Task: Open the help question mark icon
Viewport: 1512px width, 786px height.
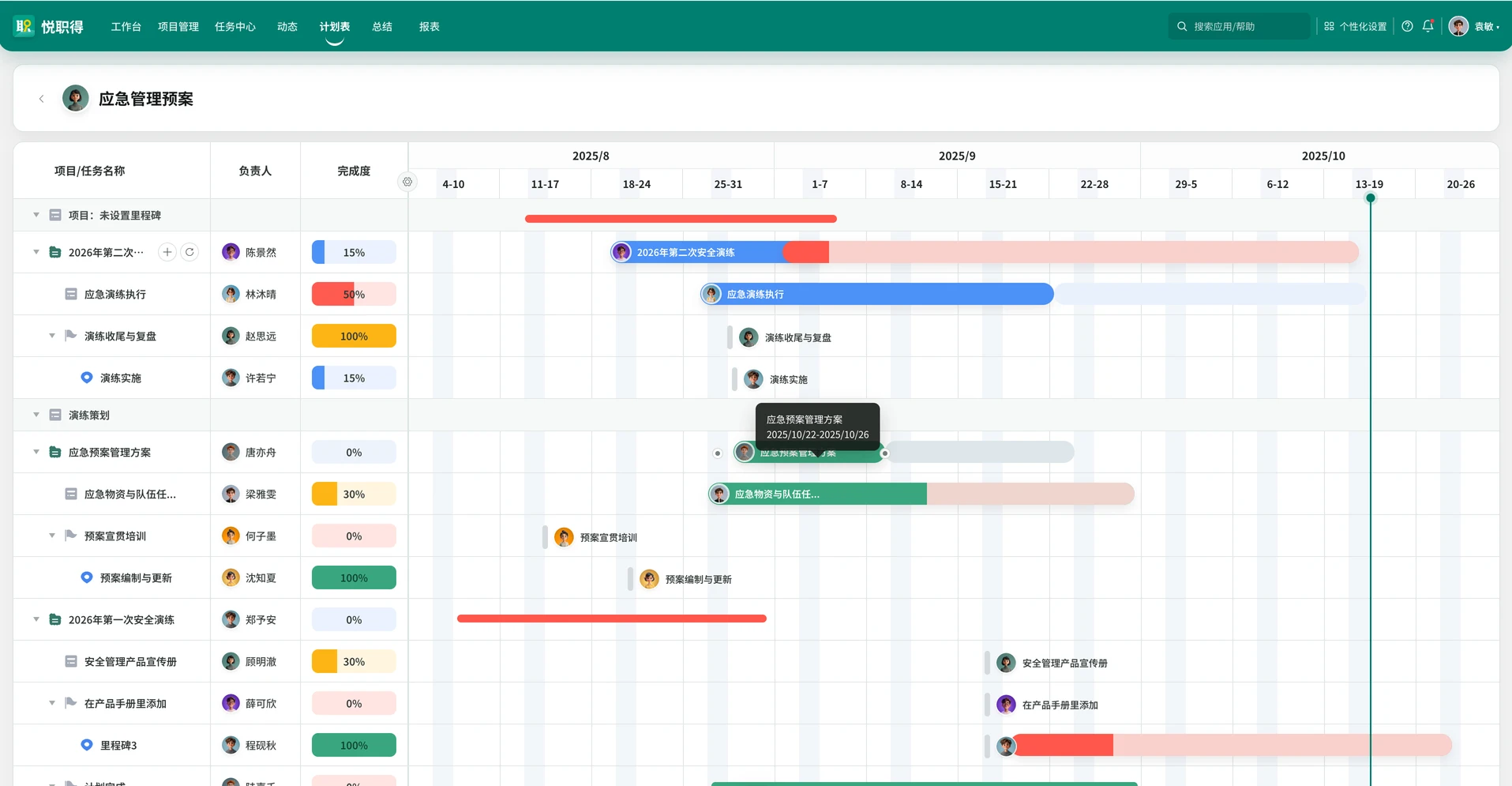Action: [1407, 26]
